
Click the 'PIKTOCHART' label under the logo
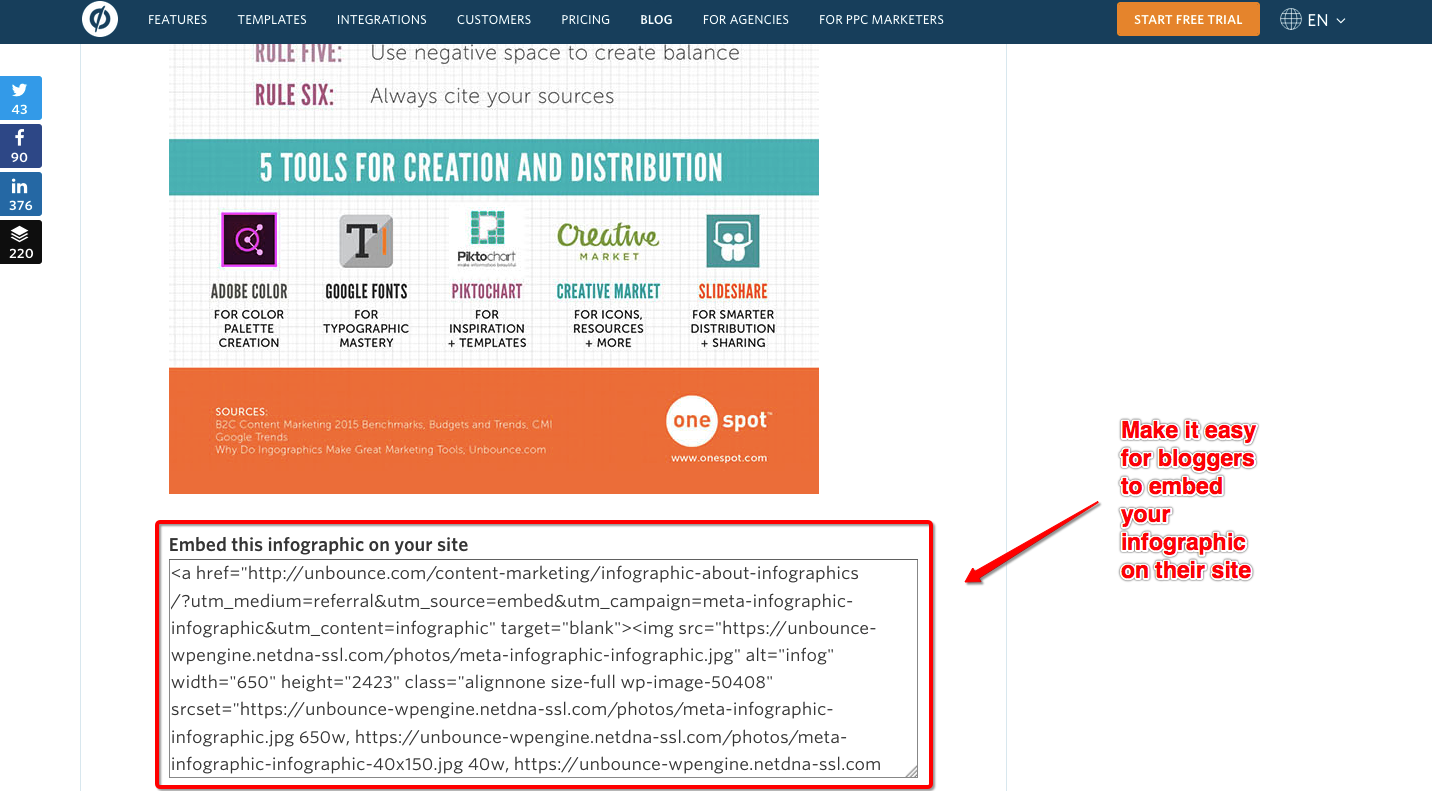487,292
